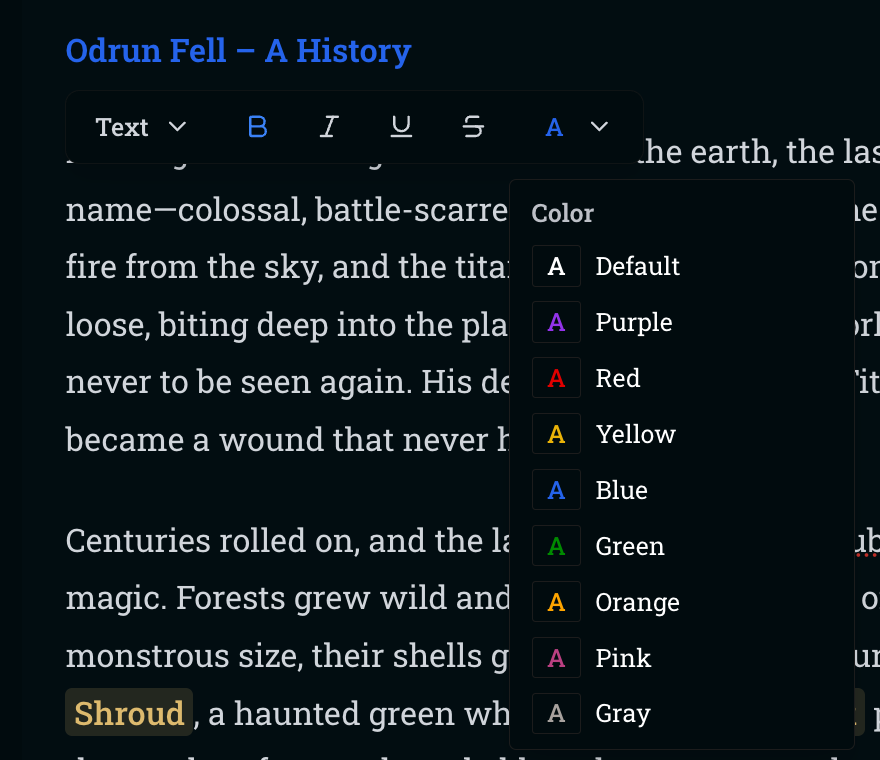The width and height of the screenshot is (880, 760).
Task: Click the purple A swatch icon
Action: click(557, 322)
